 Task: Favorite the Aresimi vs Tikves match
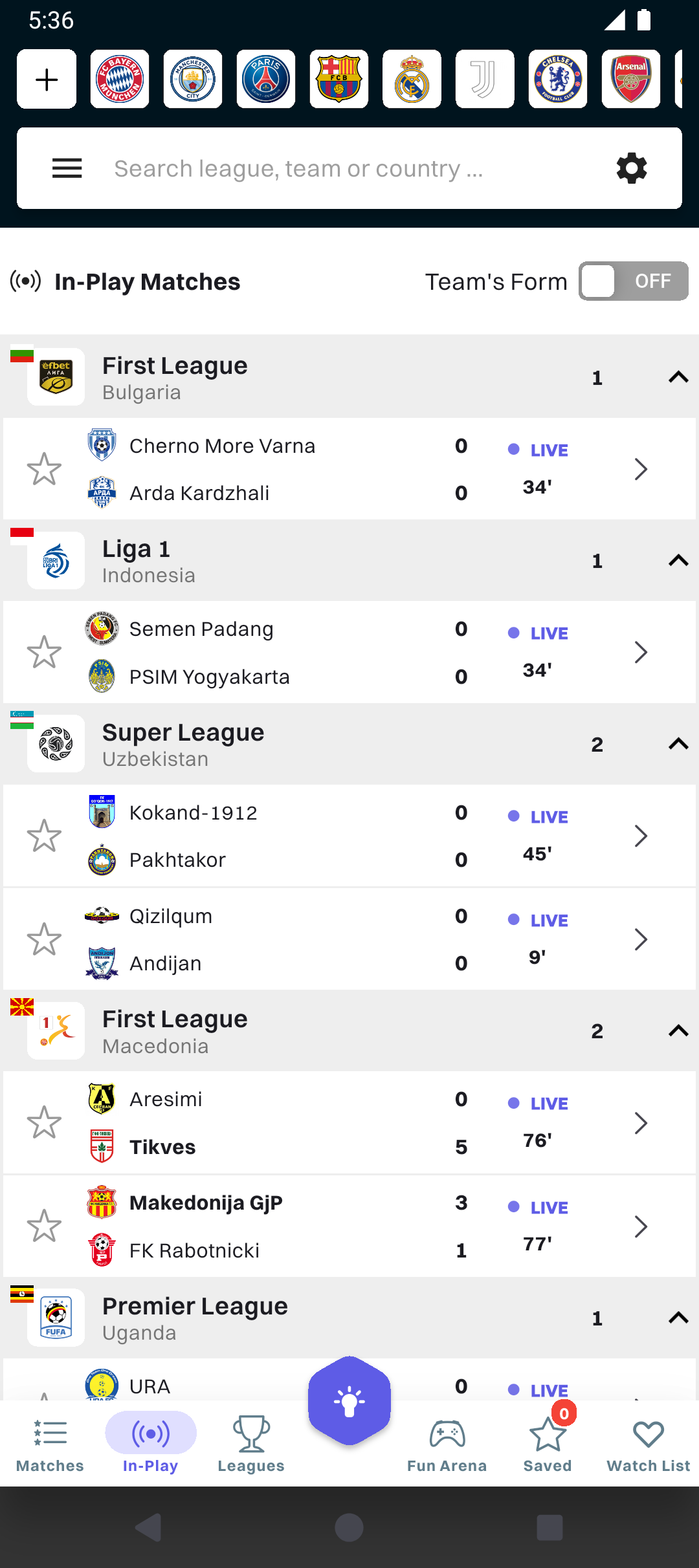(44, 1122)
